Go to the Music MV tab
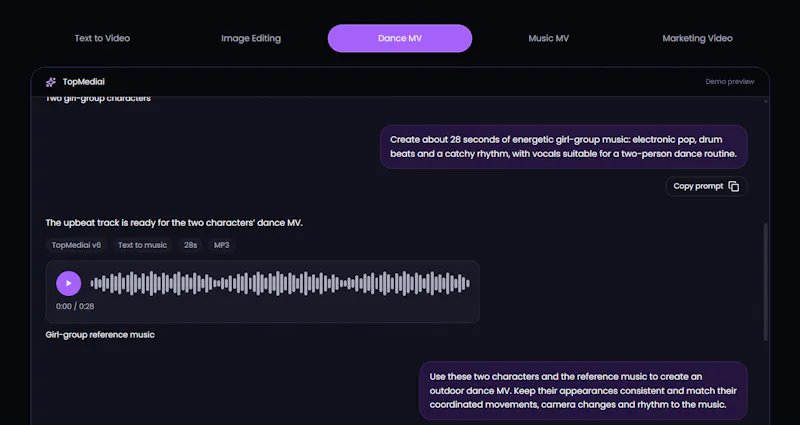The height and width of the screenshot is (425, 800). [548, 38]
